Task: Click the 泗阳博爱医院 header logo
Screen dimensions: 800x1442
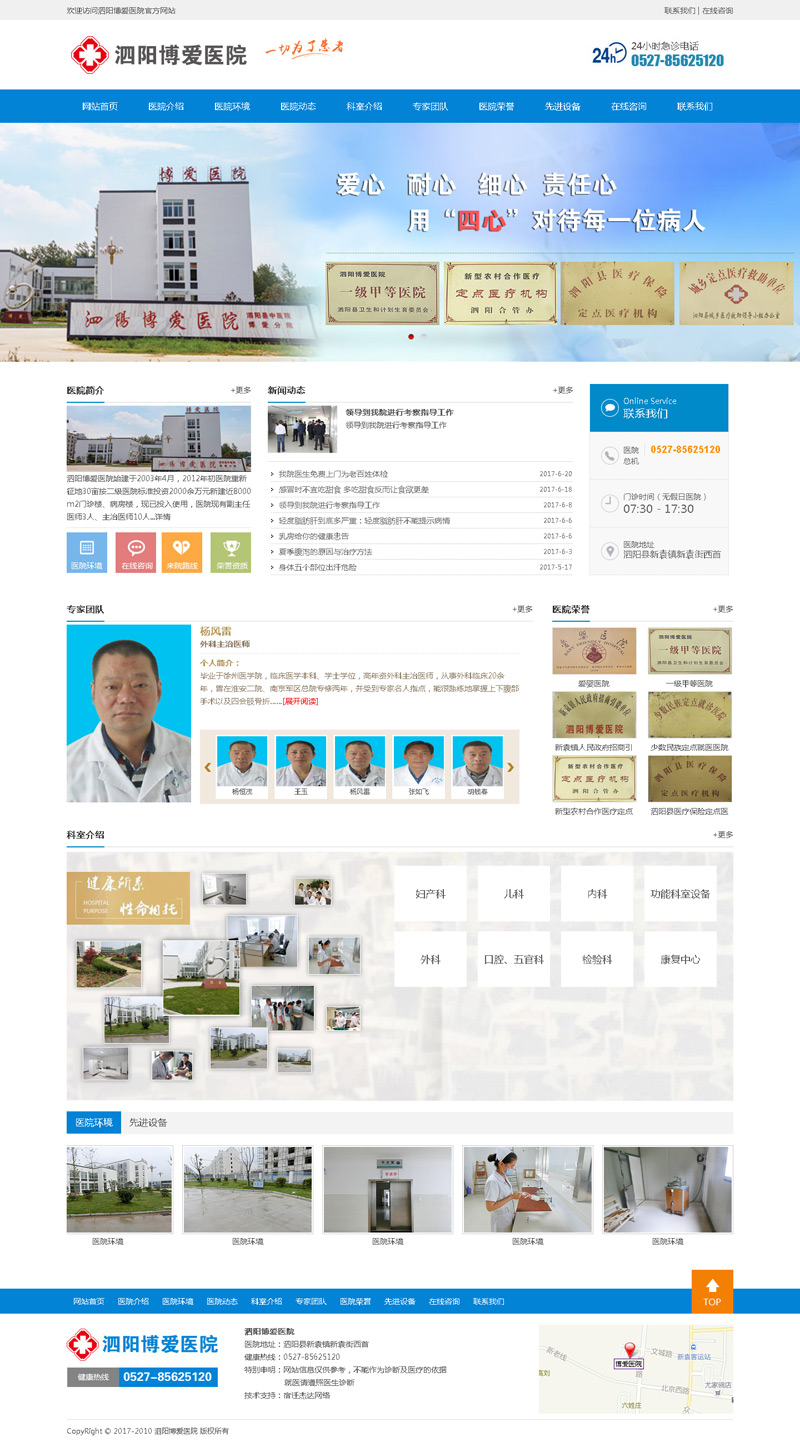Action: click(160, 55)
